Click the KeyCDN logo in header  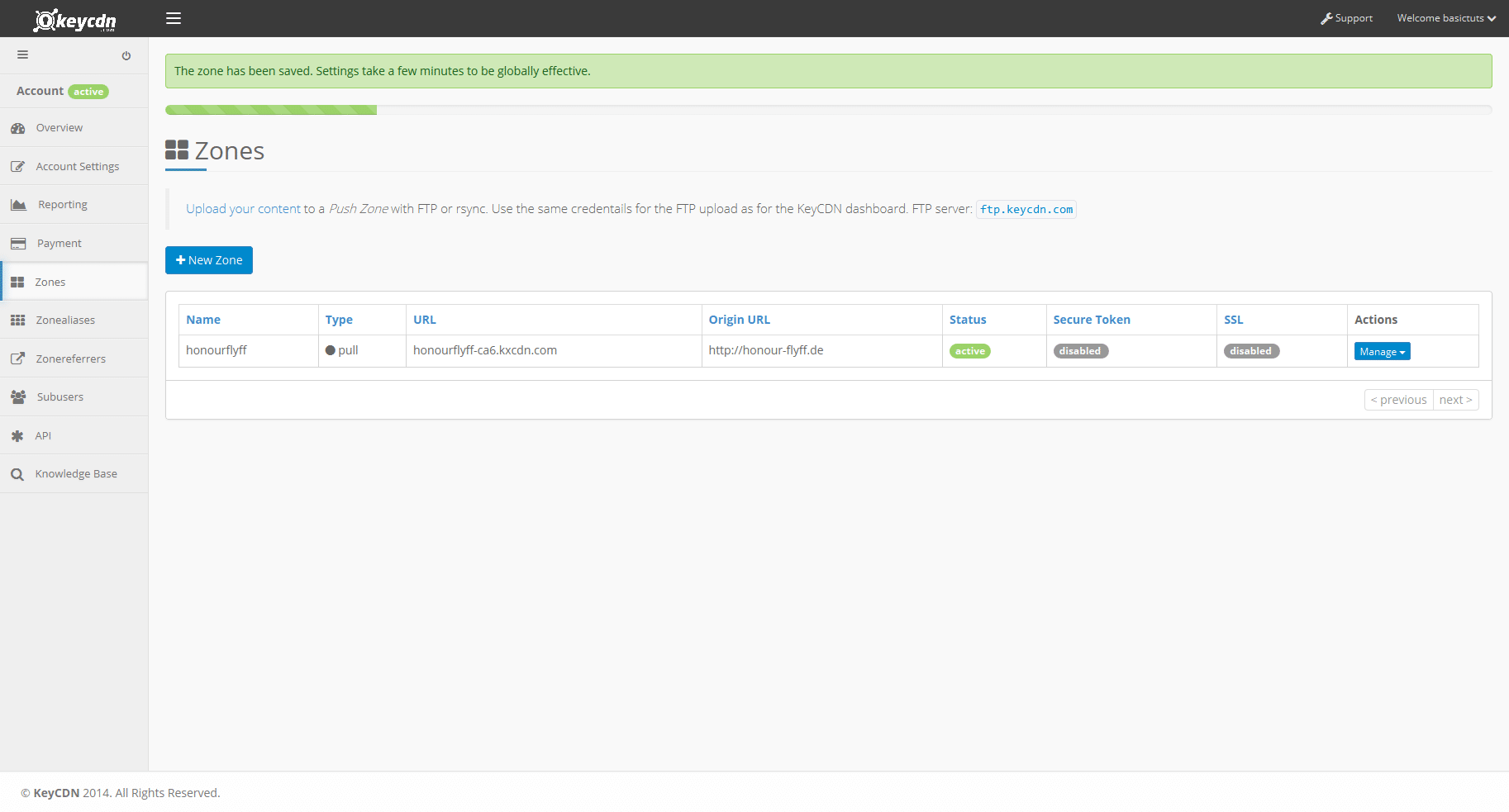[74, 20]
